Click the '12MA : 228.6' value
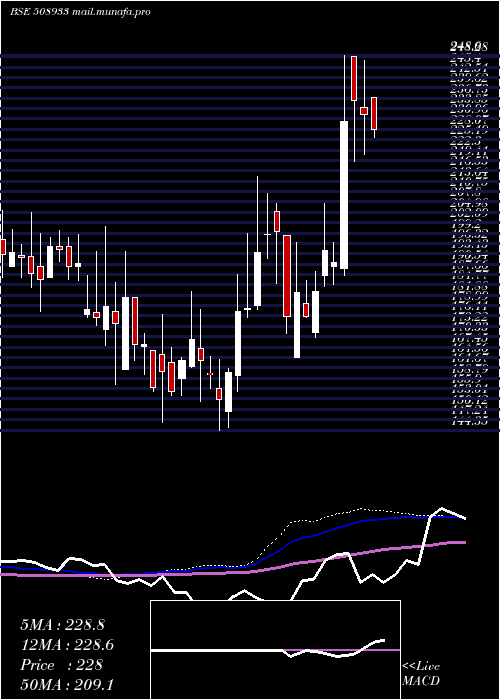The height and width of the screenshot is (700, 500). pyautogui.click(x=67, y=645)
